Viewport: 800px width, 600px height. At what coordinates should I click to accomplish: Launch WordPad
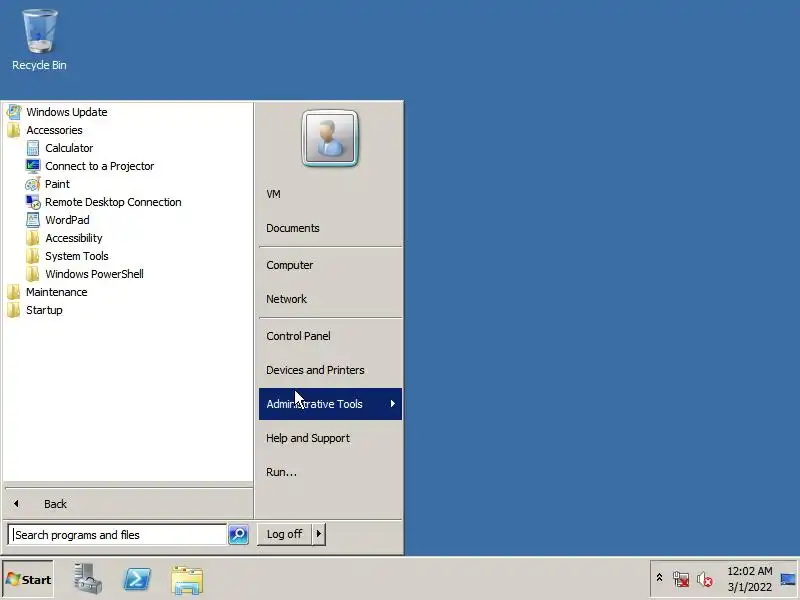point(67,220)
